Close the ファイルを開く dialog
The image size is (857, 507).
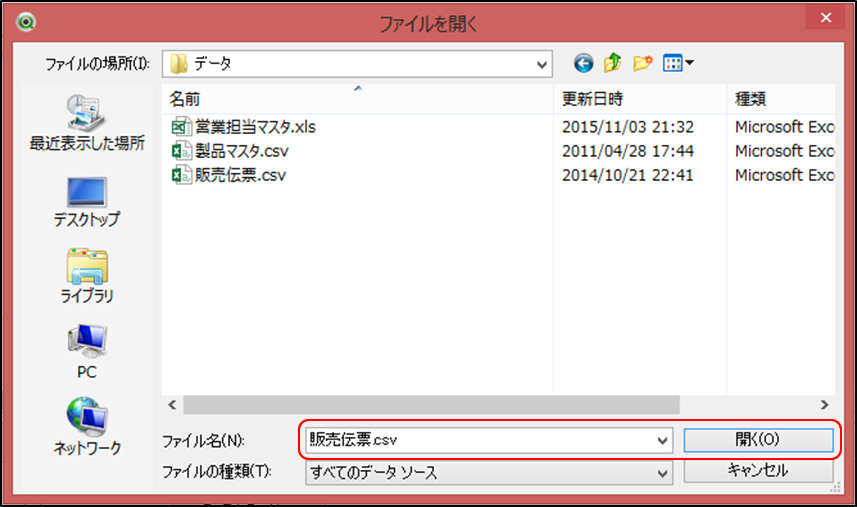[x=826, y=17]
